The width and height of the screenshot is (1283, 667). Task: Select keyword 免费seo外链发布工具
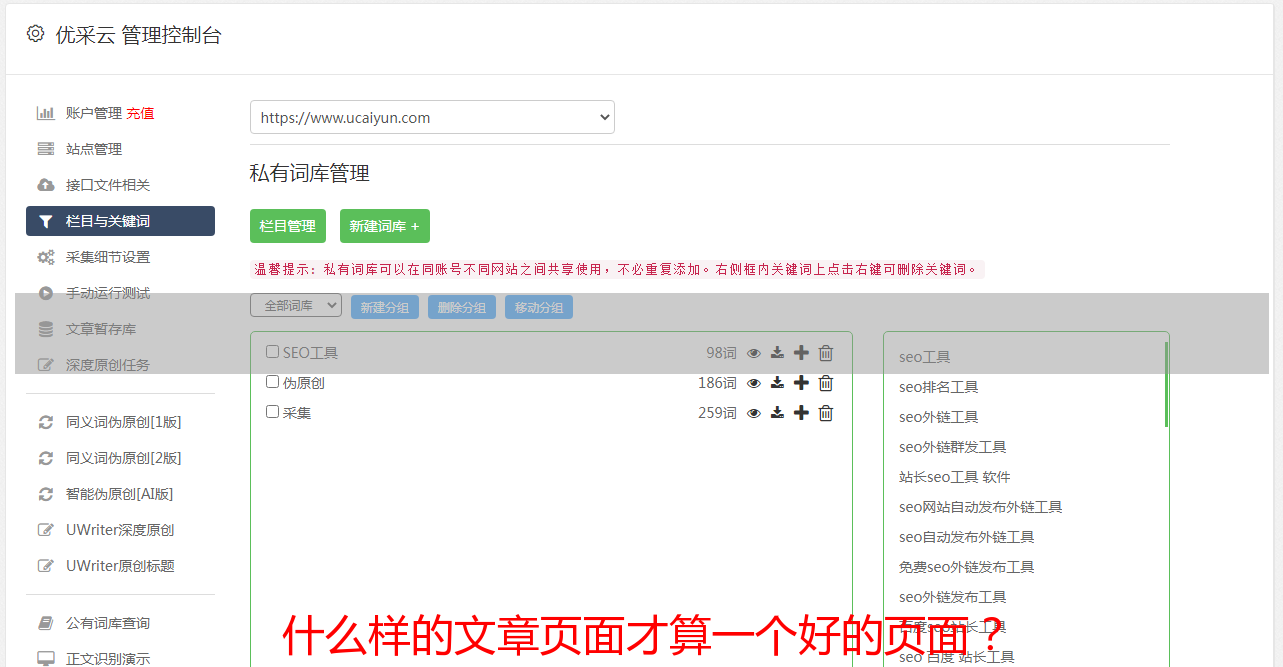coord(966,567)
